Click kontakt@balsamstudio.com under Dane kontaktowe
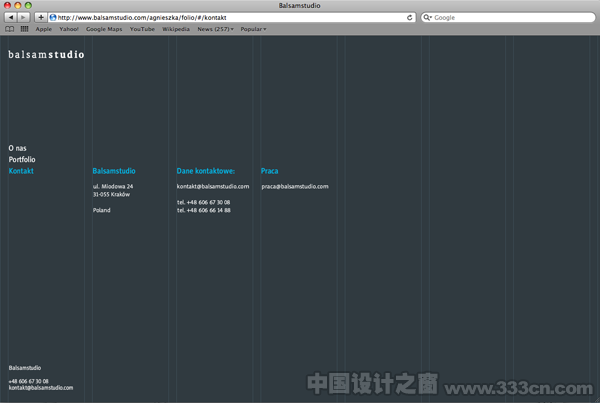 [x=213, y=186]
